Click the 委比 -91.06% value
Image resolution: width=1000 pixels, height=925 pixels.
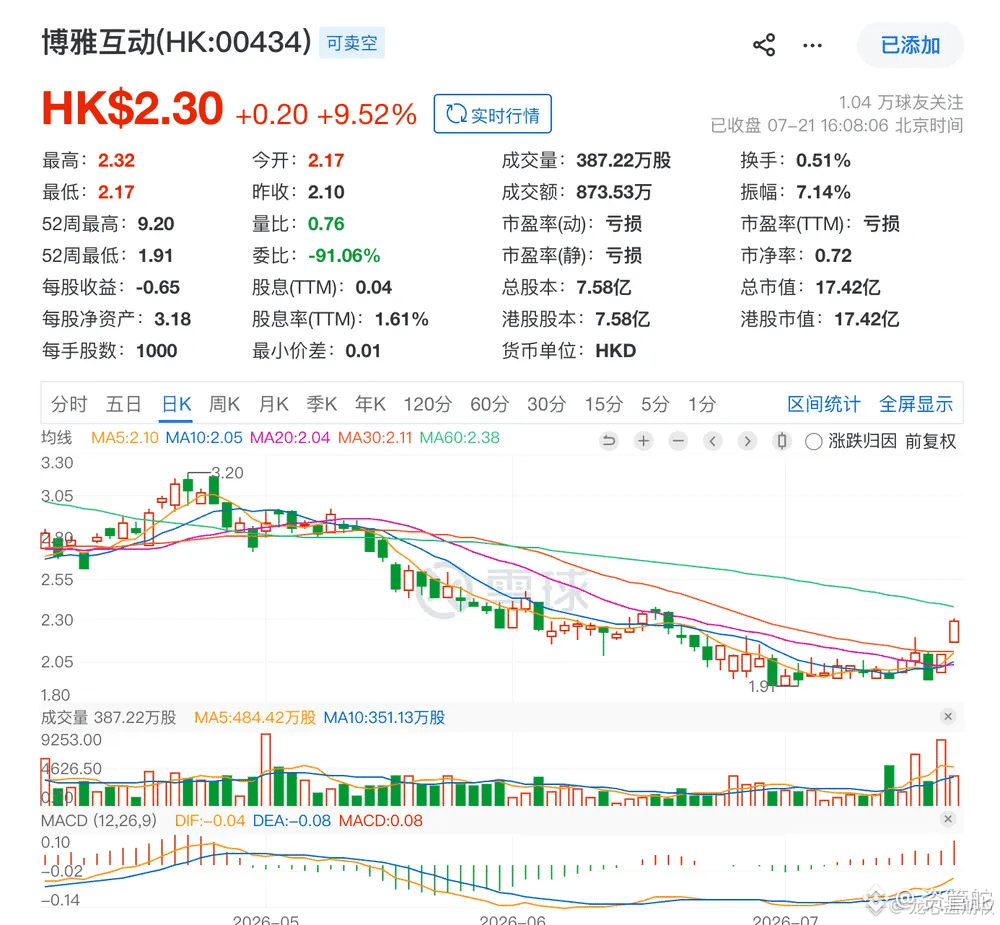(x=344, y=256)
